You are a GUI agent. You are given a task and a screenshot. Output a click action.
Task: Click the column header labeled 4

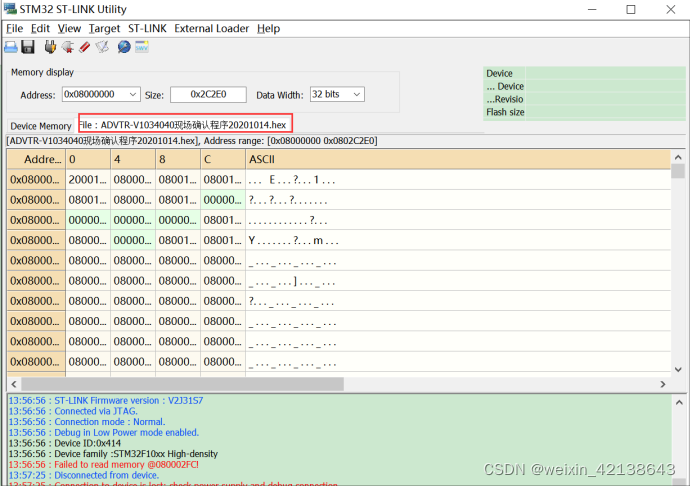[x=133, y=159]
